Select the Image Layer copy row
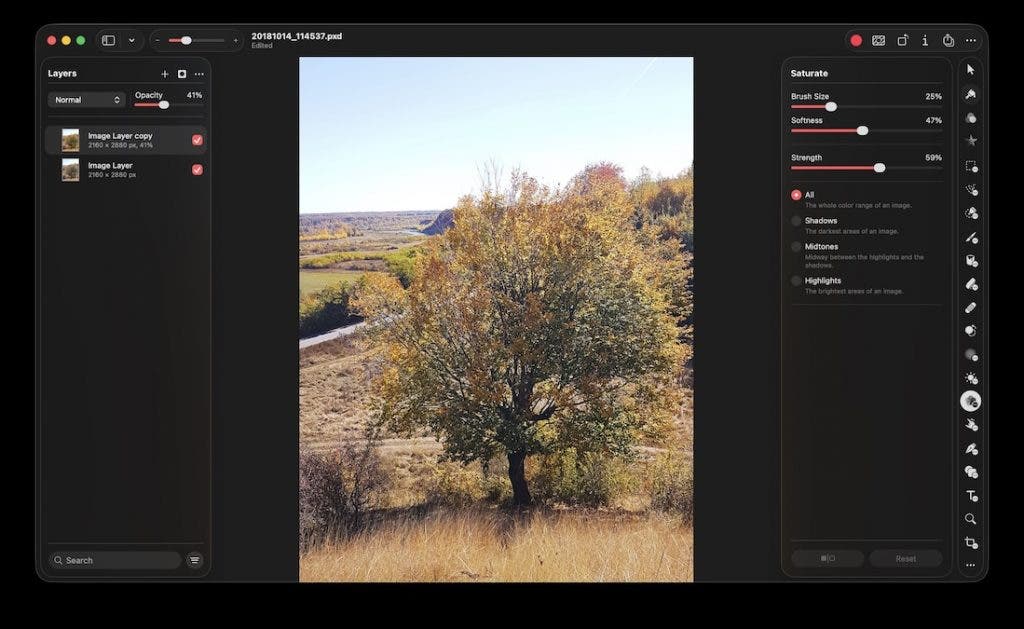 coord(126,140)
